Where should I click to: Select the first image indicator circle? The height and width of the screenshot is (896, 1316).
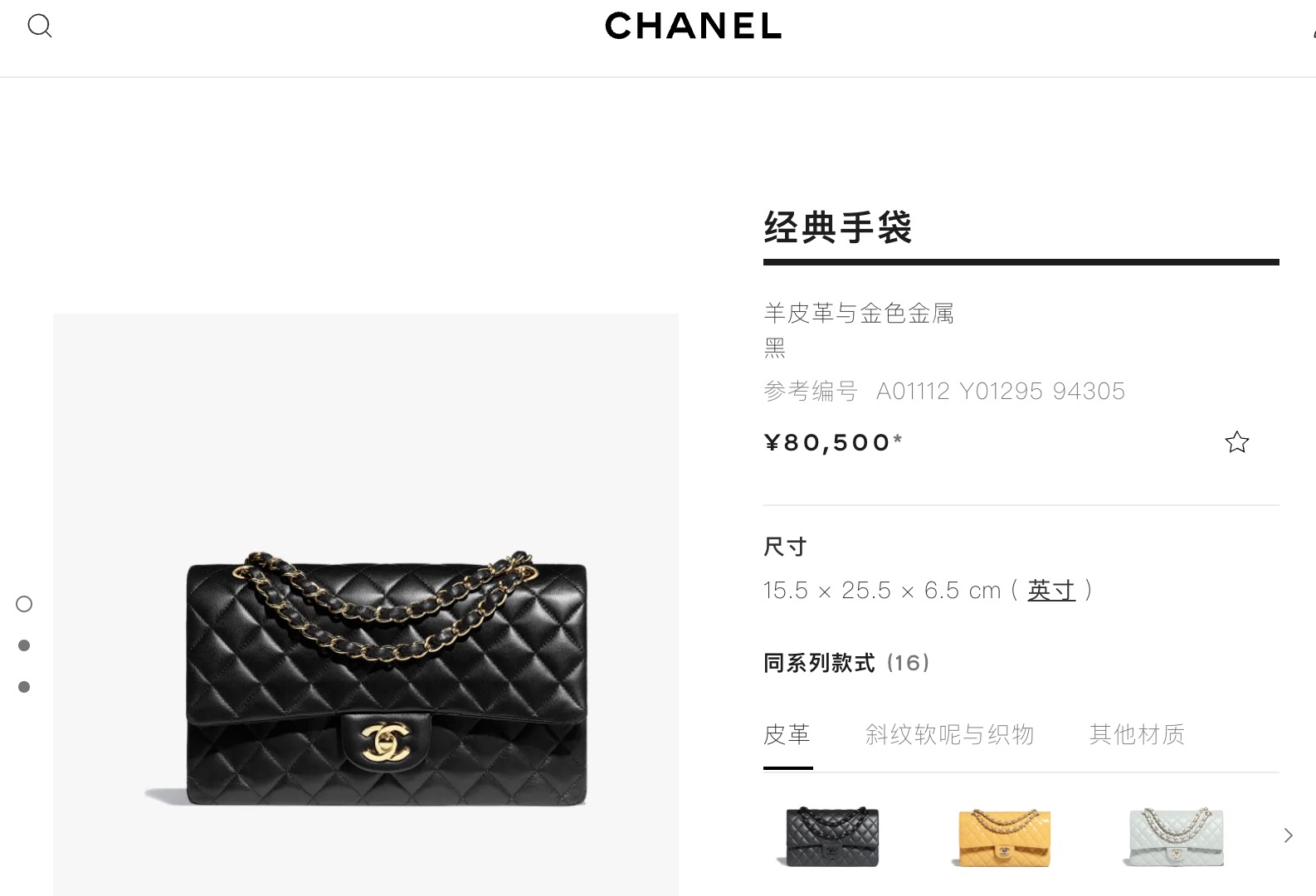click(24, 604)
